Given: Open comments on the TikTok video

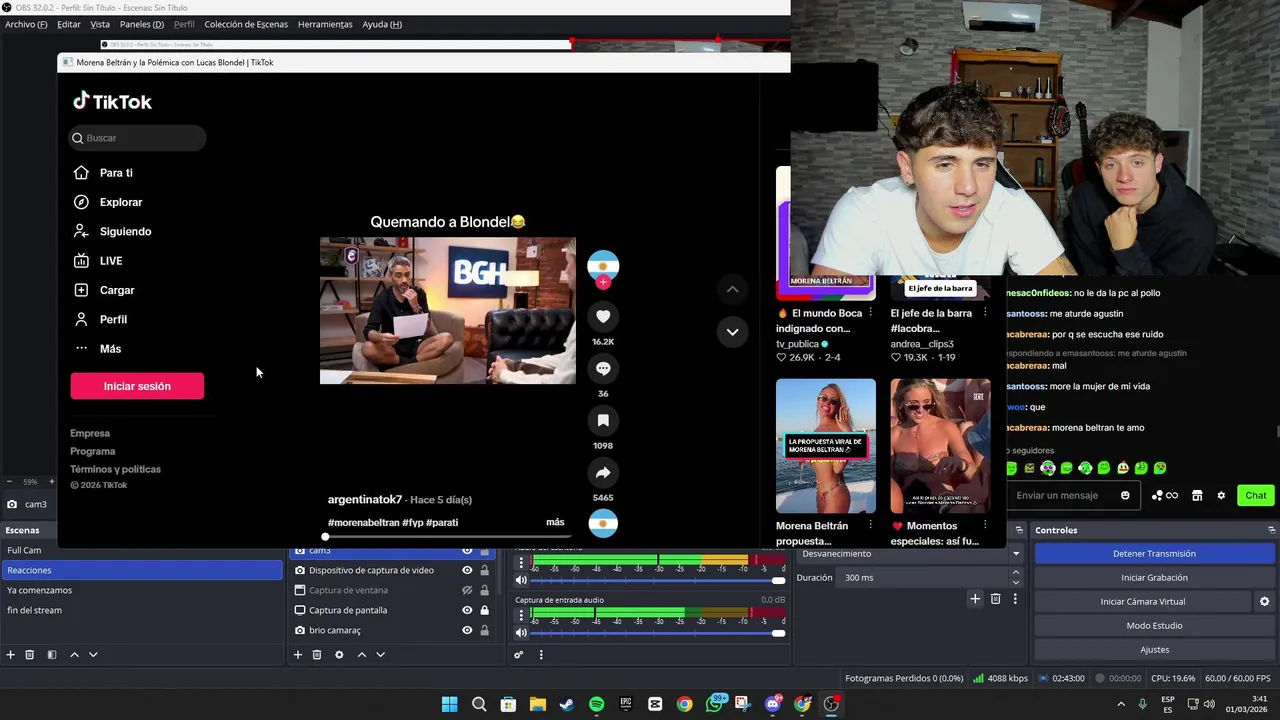Looking at the screenshot, I should [603, 369].
